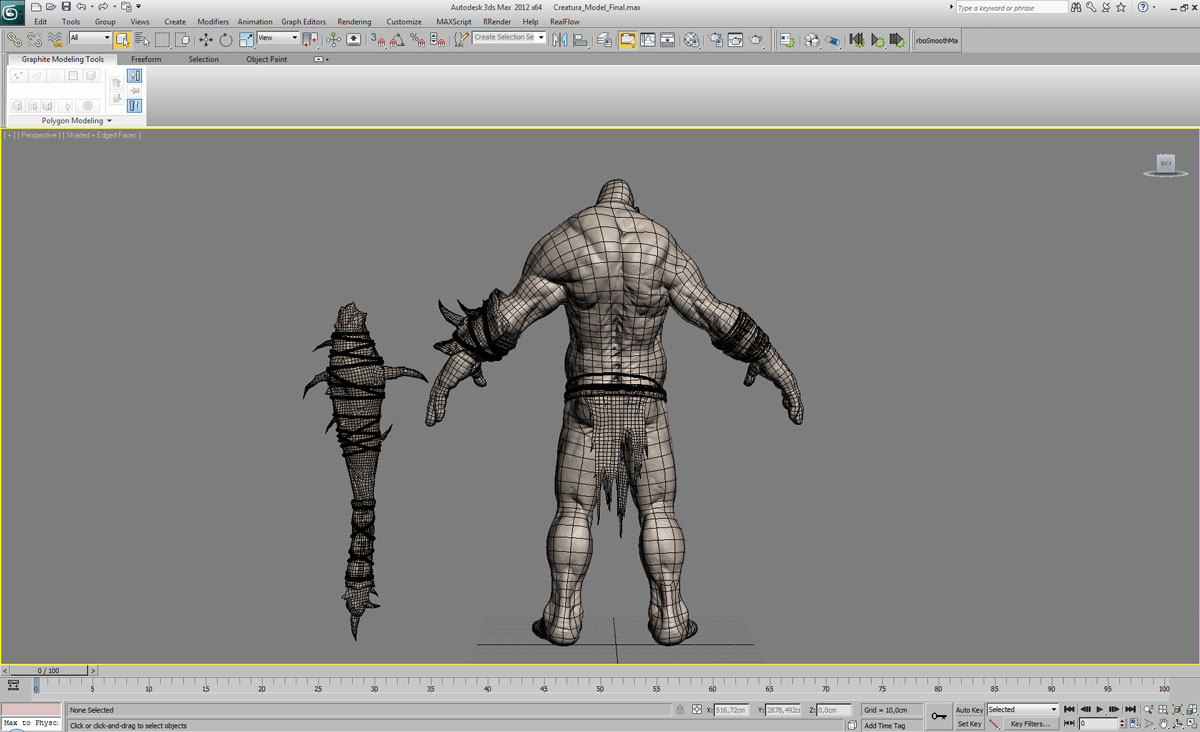Image resolution: width=1200 pixels, height=732 pixels.
Task: Click the 3ds Max application logo button
Action: (12, 12)
